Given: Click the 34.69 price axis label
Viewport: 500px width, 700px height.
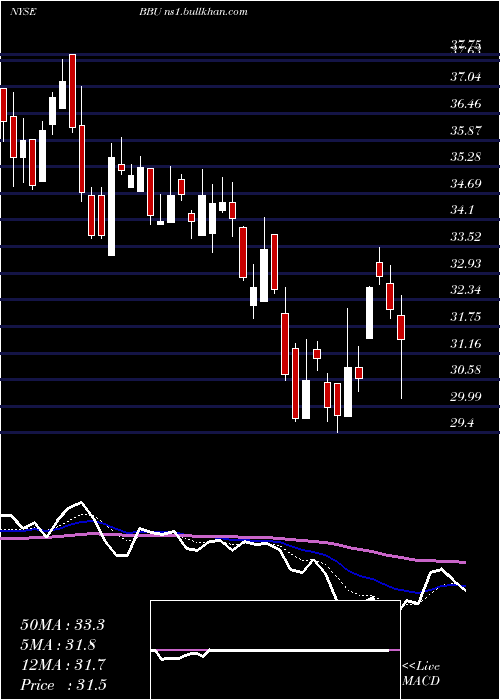Looking at the screenshot, I should click(x=466, y=183).
